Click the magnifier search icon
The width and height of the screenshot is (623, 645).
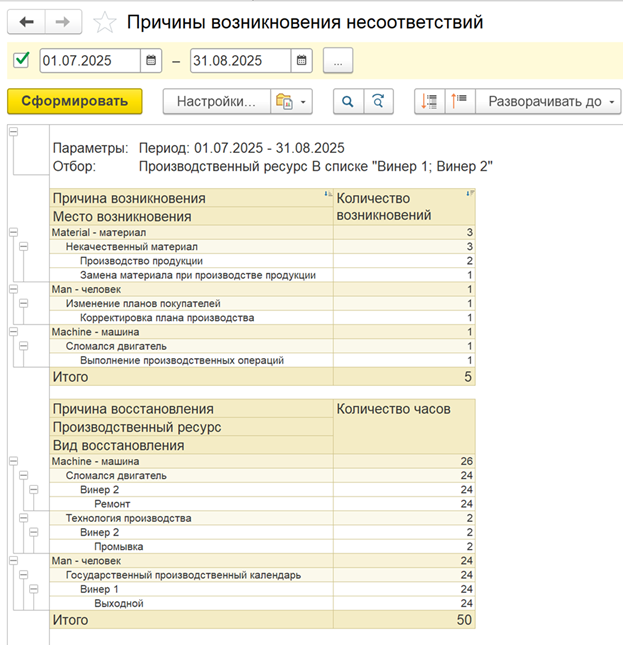[348, 101]
